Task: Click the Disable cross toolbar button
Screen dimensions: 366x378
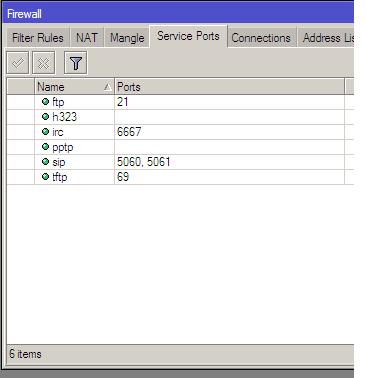Action: (44, 63)
